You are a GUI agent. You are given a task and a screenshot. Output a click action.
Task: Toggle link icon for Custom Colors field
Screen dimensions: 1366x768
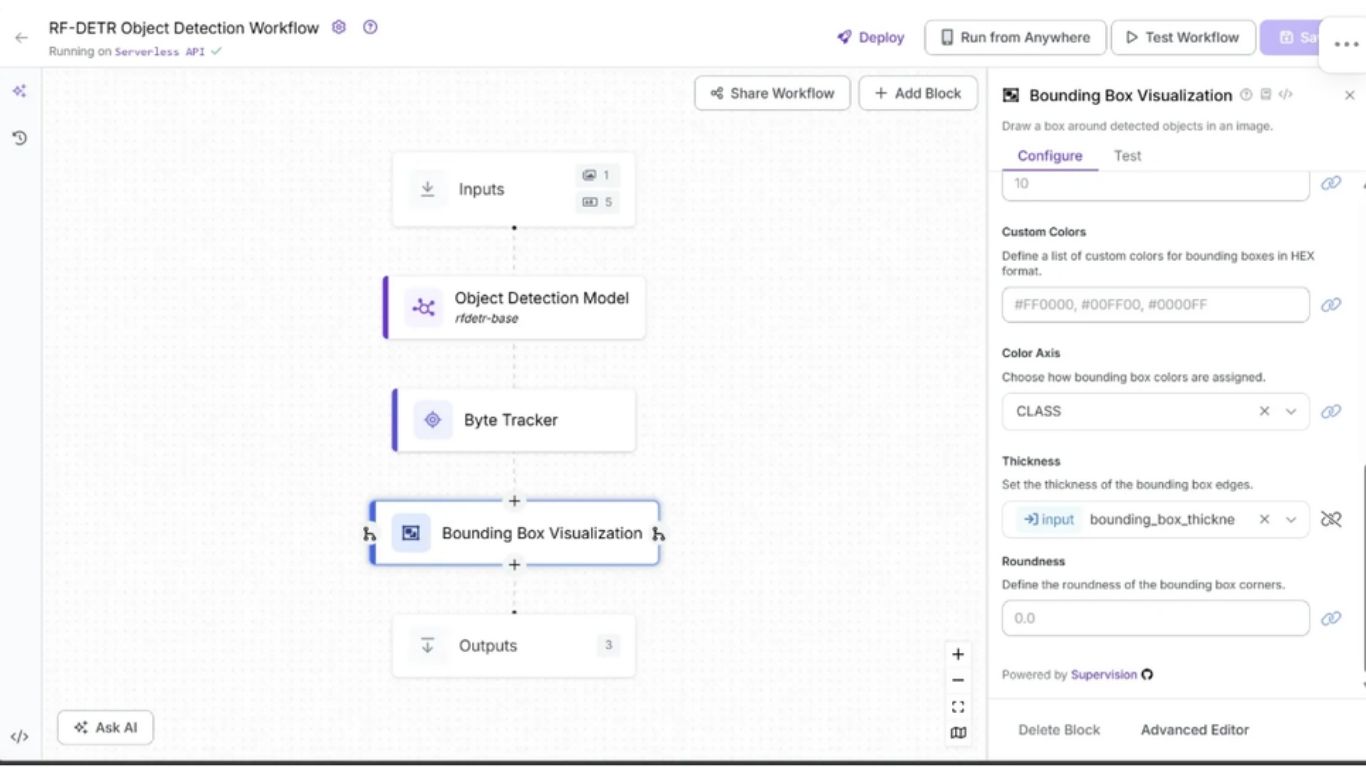pyautogui.click(x=1331, y=305)
